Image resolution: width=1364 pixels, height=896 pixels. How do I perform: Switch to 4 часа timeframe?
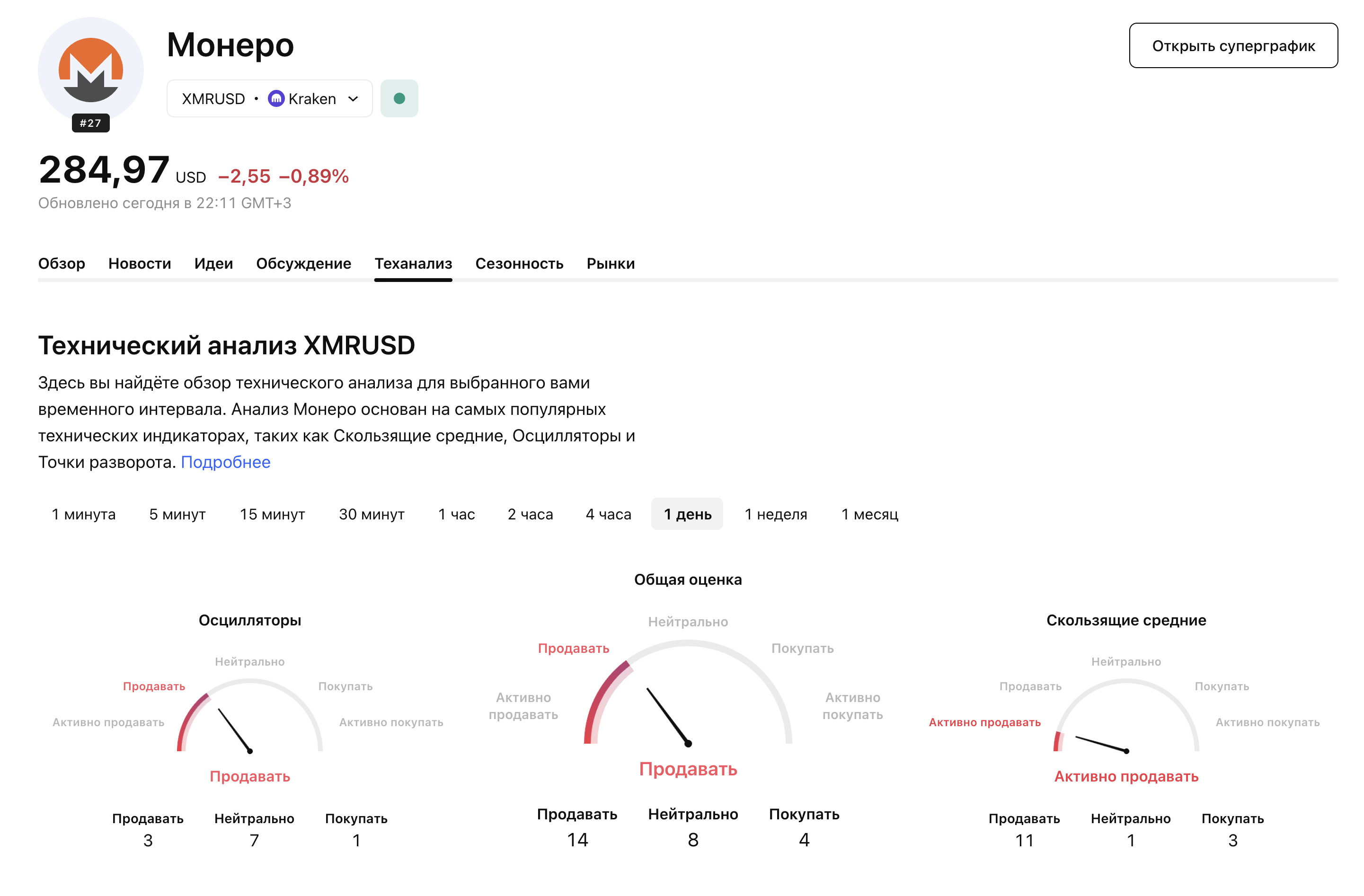[x=608, y=514]
